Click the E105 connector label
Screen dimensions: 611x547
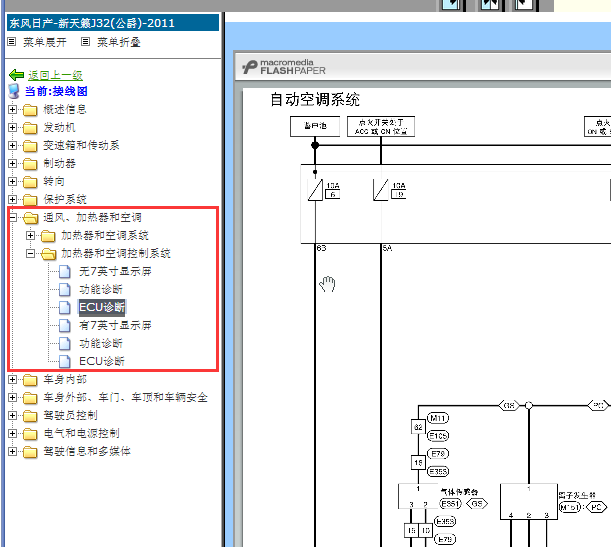[x=438, y=436]
